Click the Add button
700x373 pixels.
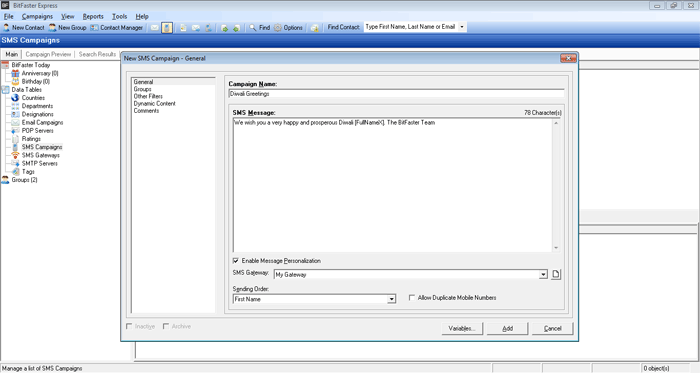click(508, 328)
